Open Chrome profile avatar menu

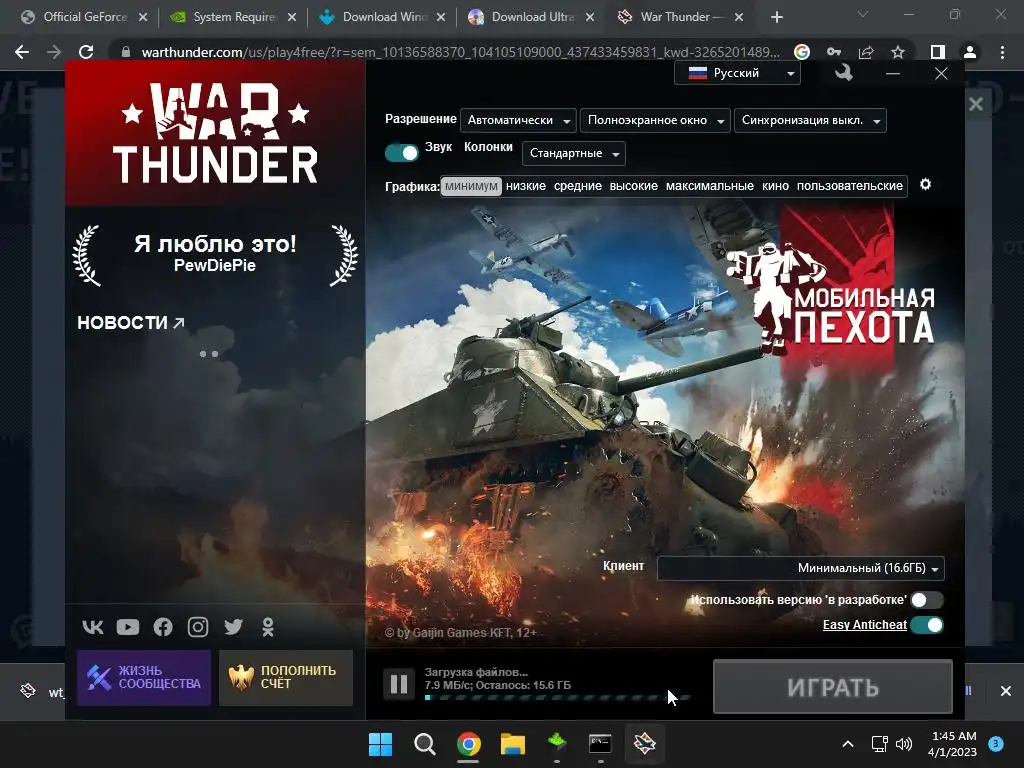(x=970, y=52)
